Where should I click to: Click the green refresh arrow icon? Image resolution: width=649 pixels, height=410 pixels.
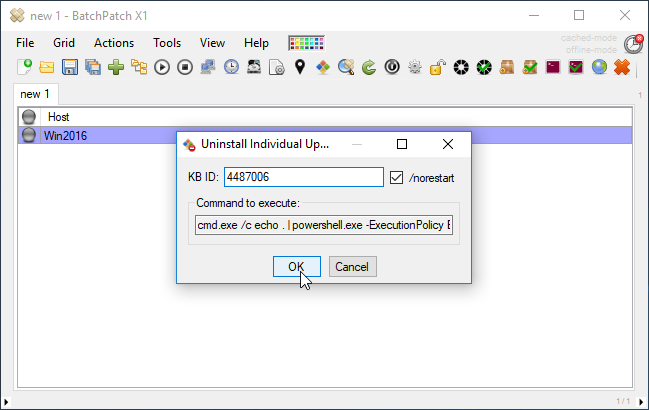pyautogui.click(x=369, y=67)
